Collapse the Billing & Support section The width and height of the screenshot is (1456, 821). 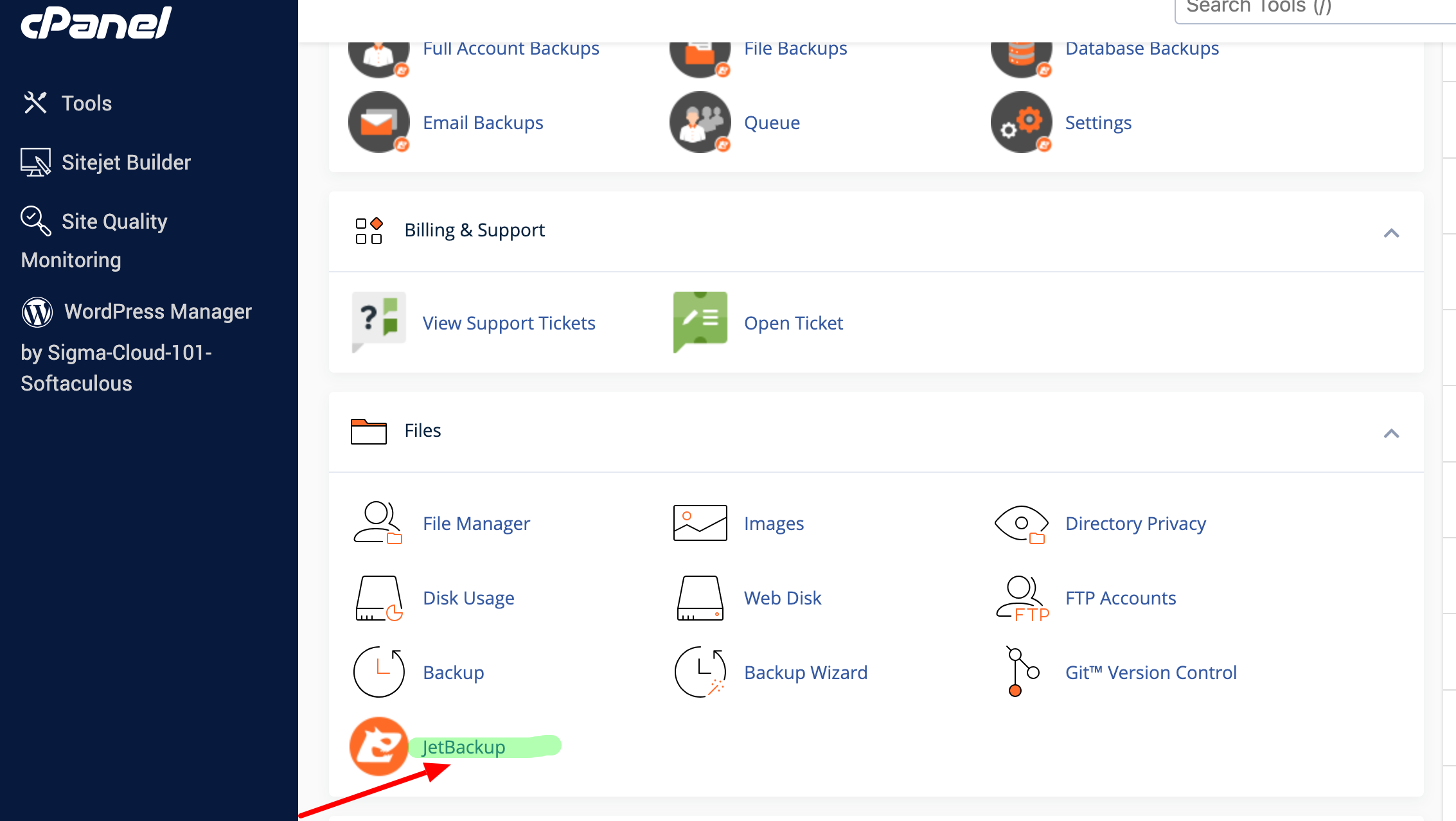[1391, 233]
